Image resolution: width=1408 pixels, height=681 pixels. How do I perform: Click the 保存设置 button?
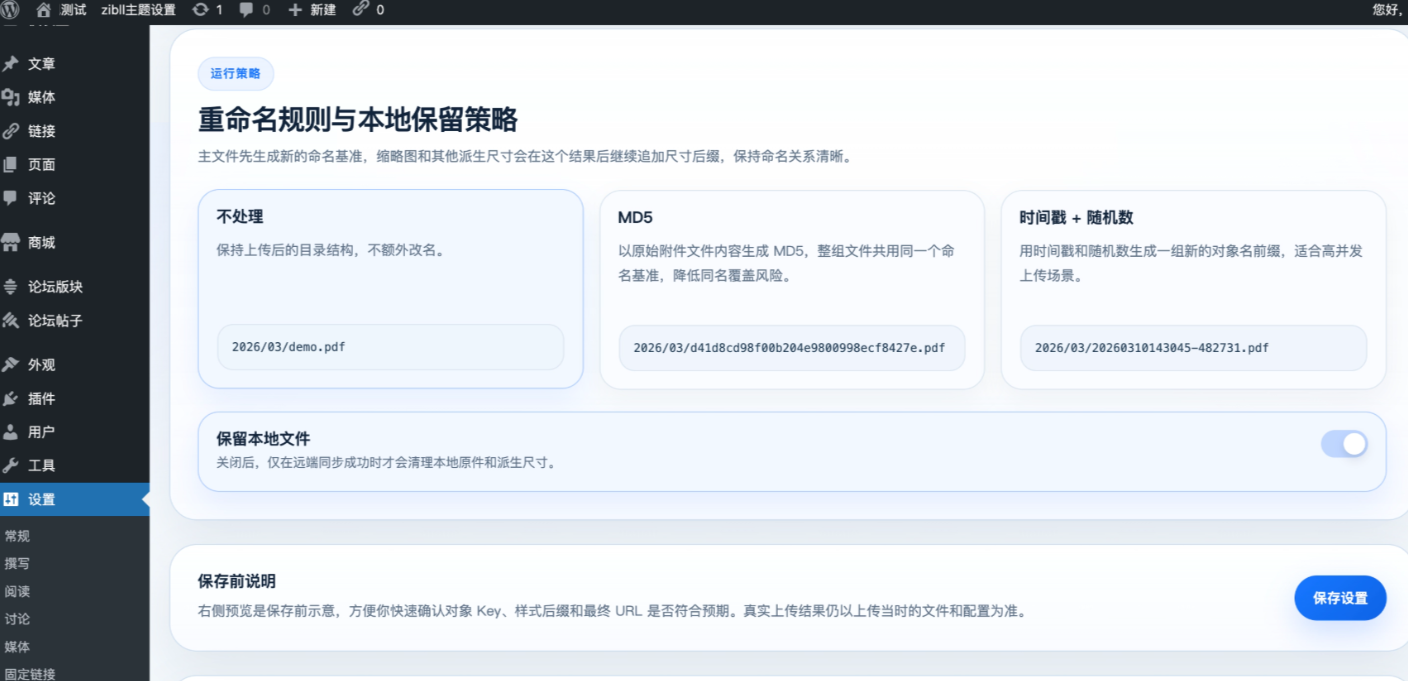1340,598
